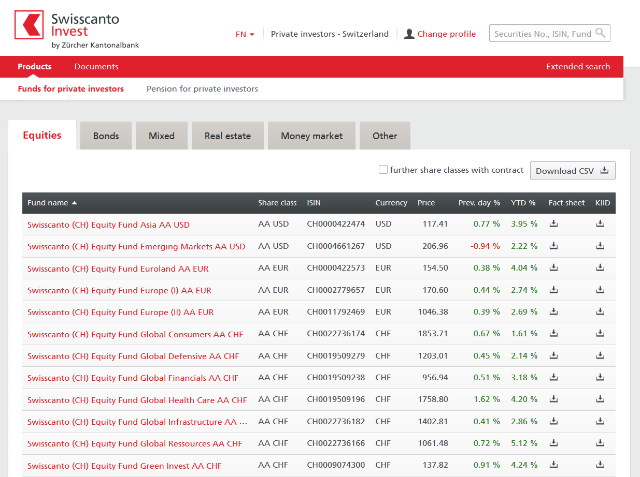The height and width of the screenshot is (477, 640).
Task: Download KIID for Equity Fund Asia AA USD
Action: click(600, 224)
